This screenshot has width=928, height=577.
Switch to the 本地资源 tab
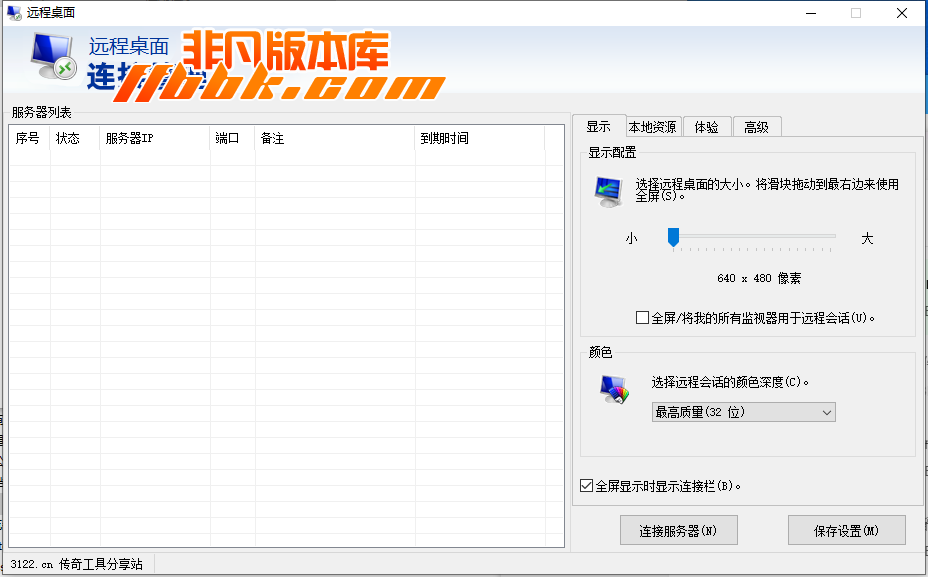click(x=652, y=127)
